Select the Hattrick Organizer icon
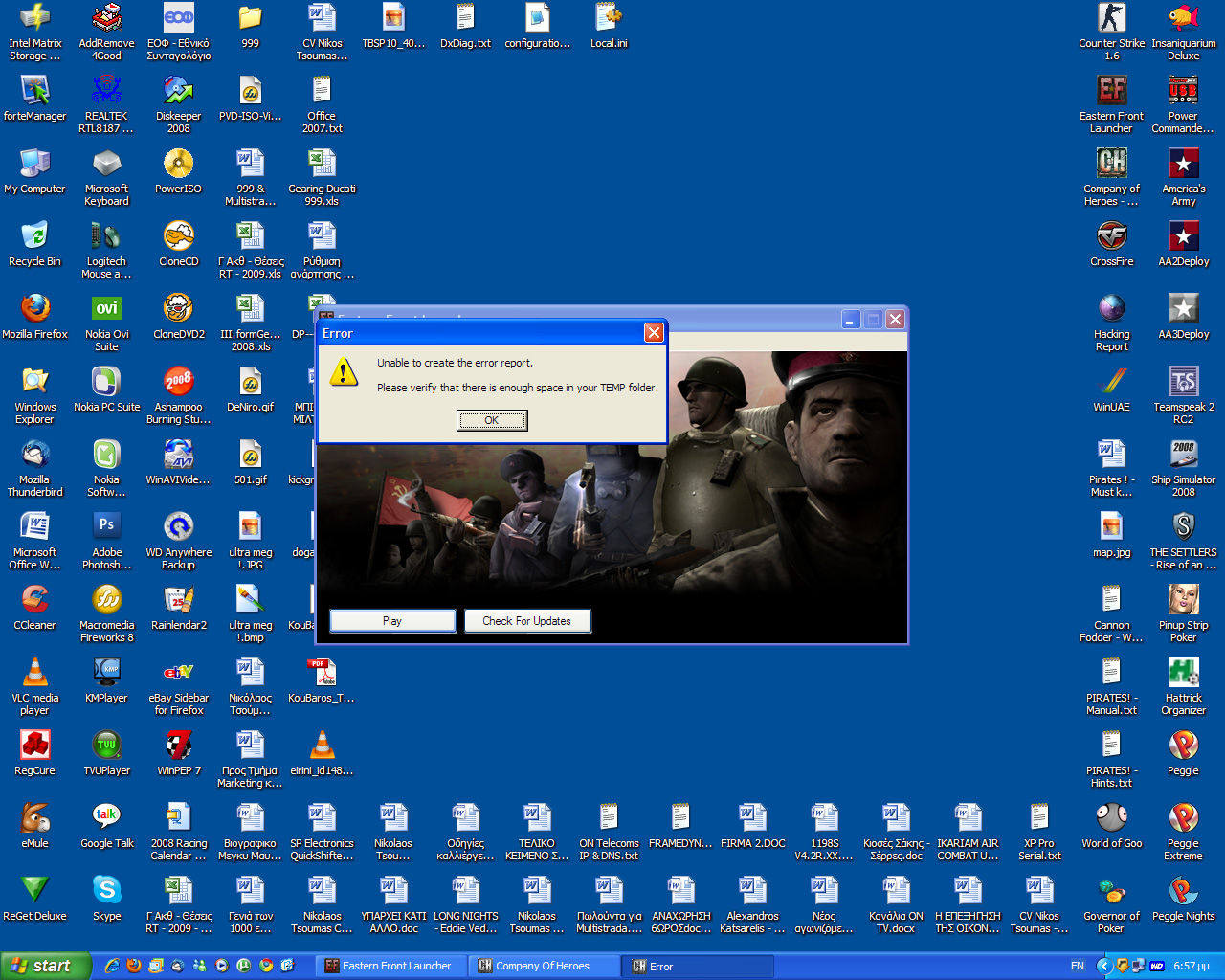 click(x=1184, y=686)
